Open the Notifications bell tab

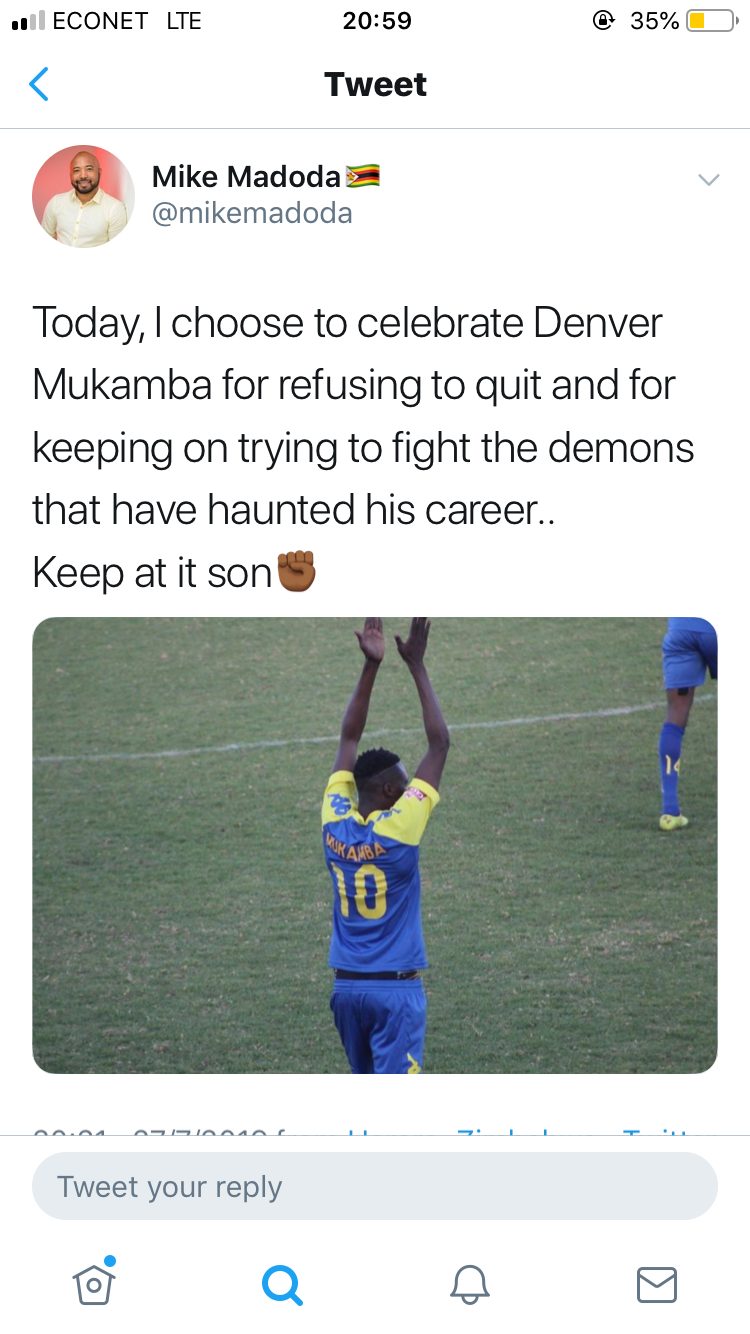coord(469,1284)
